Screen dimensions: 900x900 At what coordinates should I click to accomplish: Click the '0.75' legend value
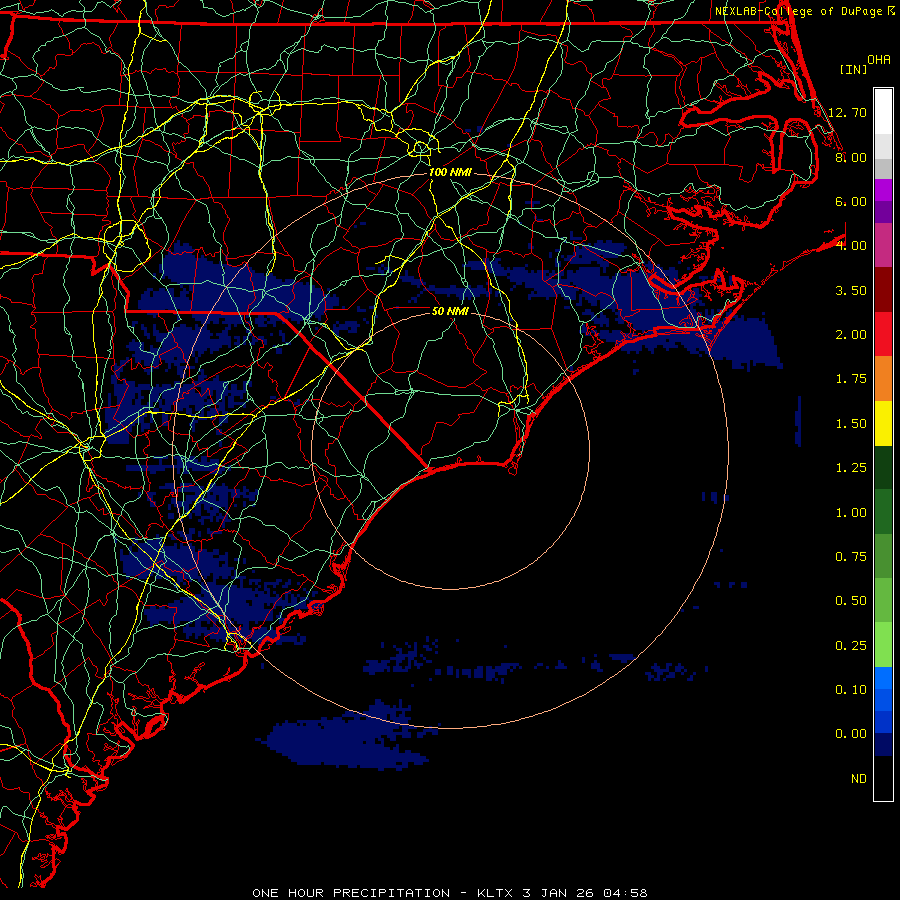[851, 557]
